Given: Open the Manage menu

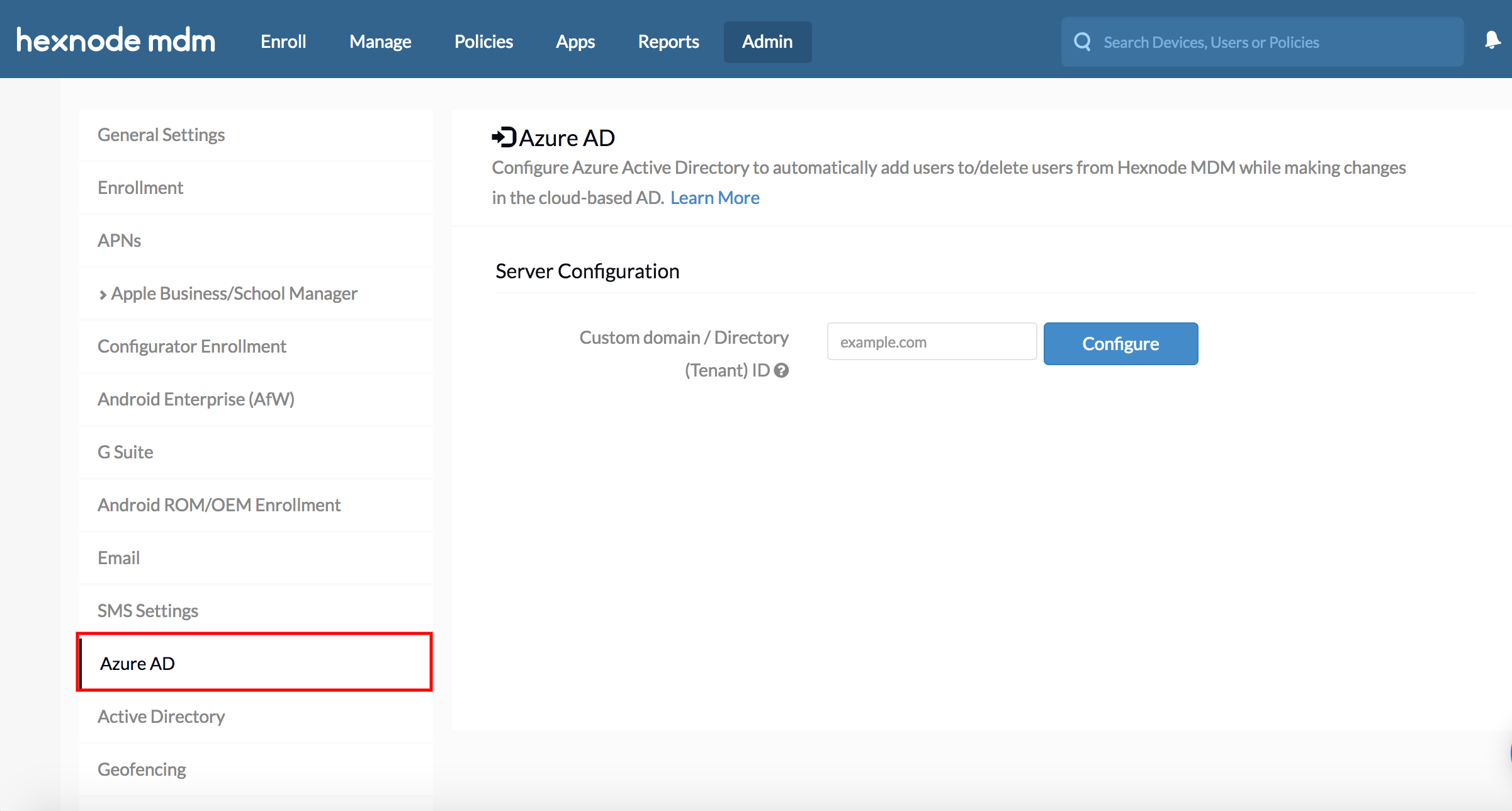Looking at the screenshot, I should click(x=380, y=42).
